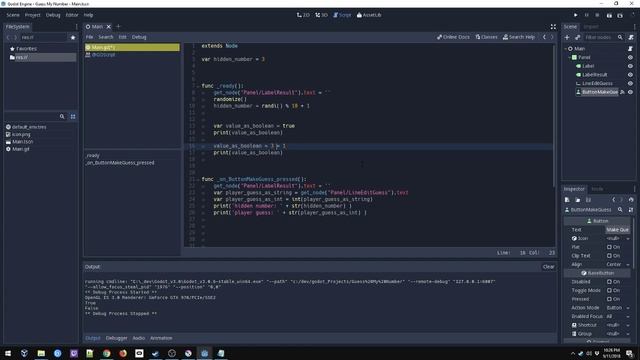Collapse the Panel node in Scene tree
The width and height of the screenshot is (640, 360).
pyautogui.click(x=570, y=58)
